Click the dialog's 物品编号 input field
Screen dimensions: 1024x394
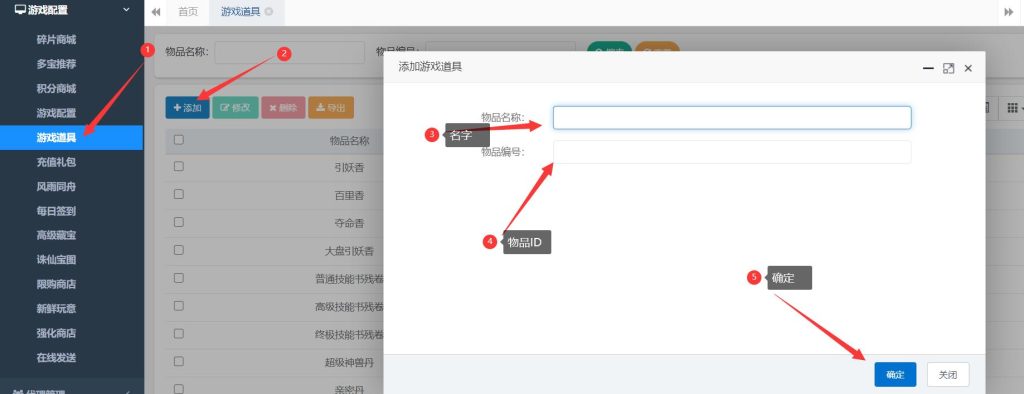[x=731, y=152]
